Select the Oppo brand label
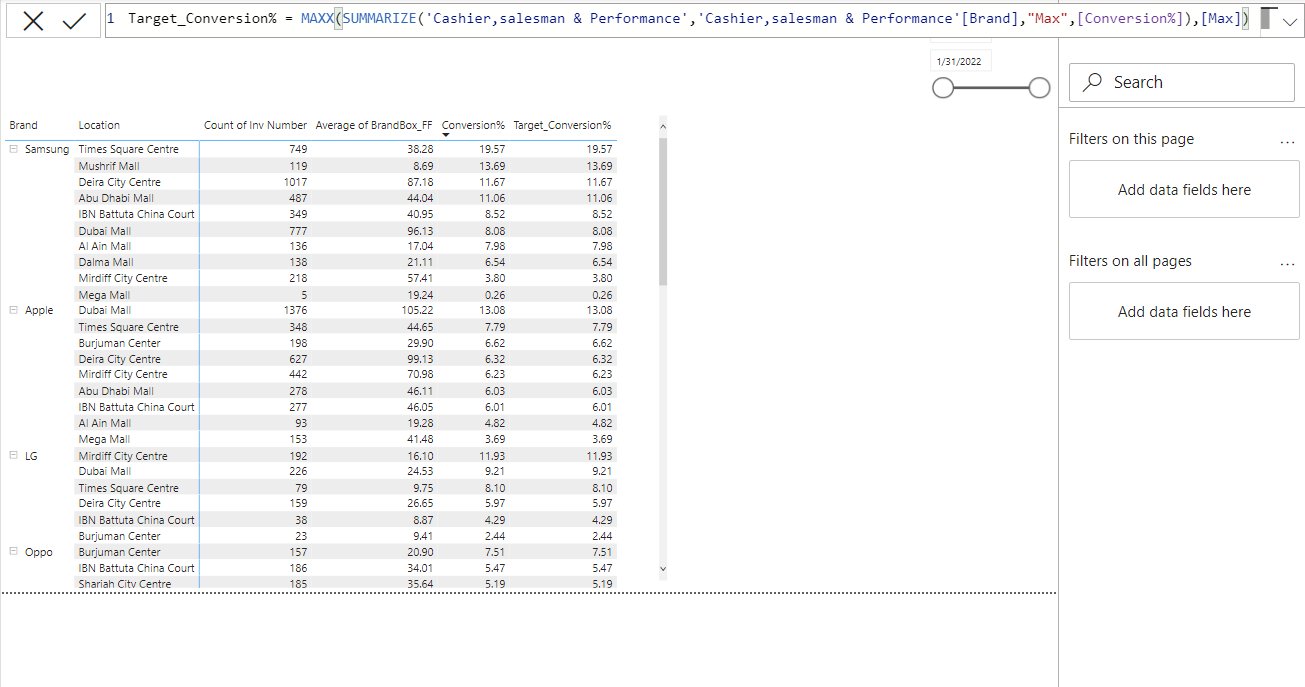Screen dimensions: 1305x687 coord(37,552)
